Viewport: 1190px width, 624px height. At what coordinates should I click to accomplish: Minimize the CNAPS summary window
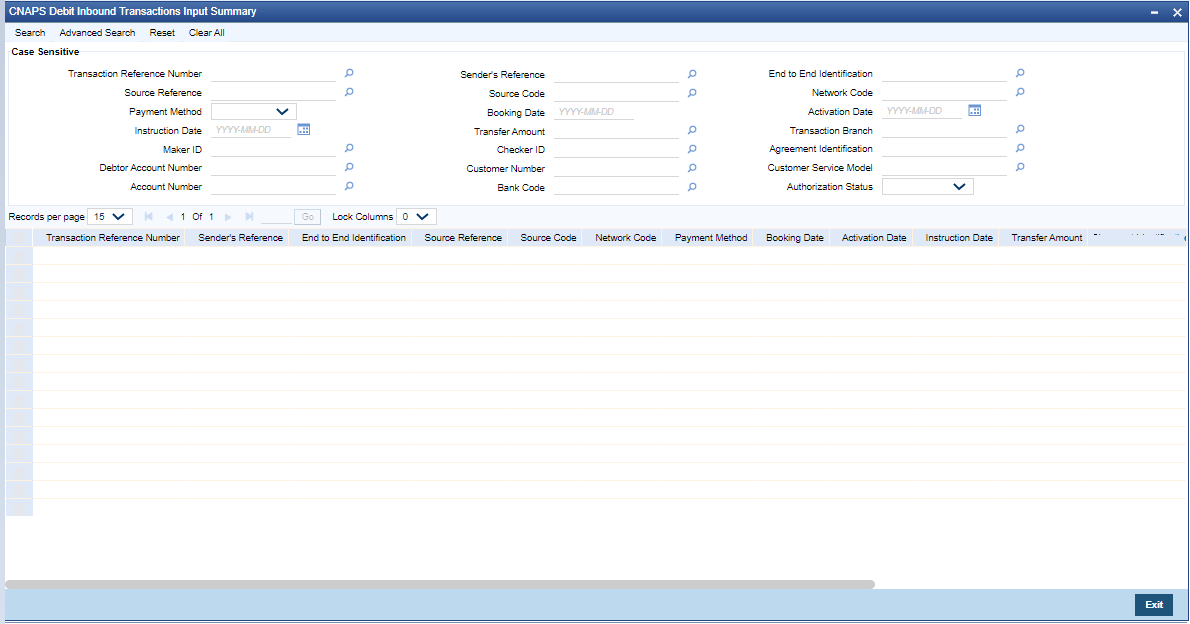1154,12
